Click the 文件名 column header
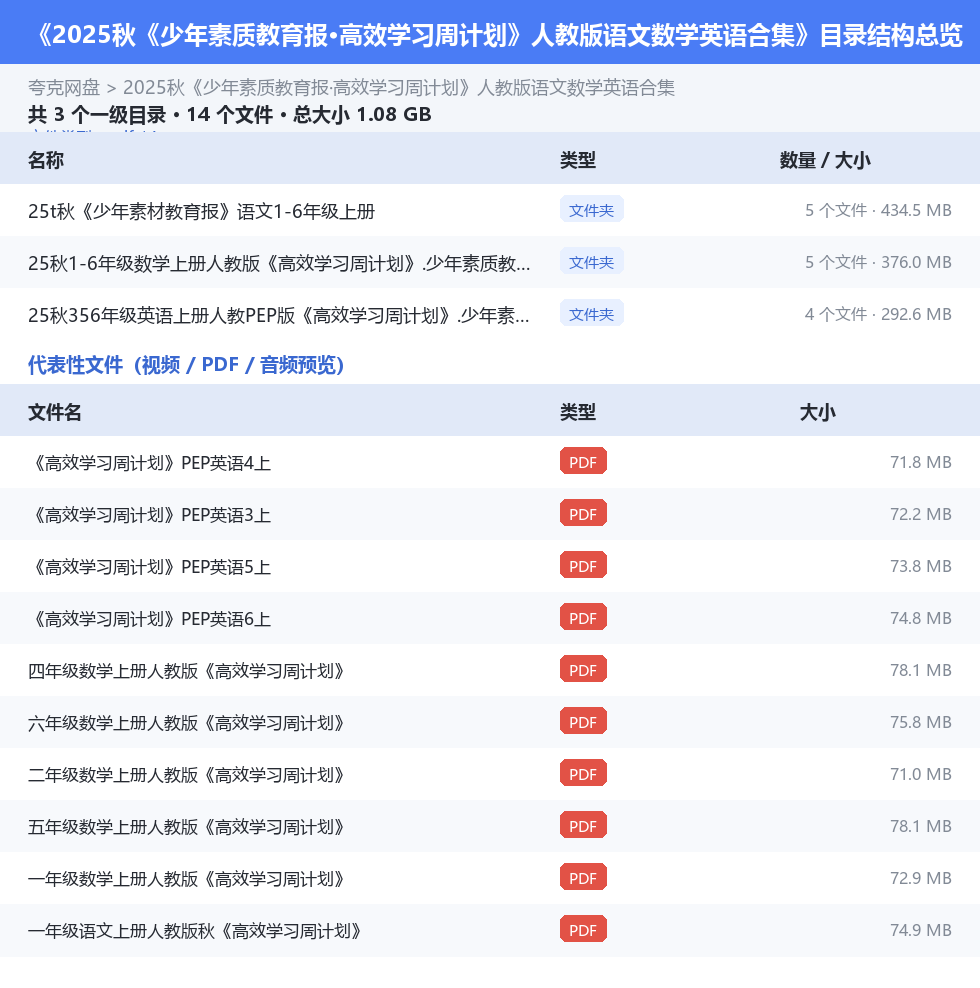Screen dimensions: 980x988 tap(55, 413)
